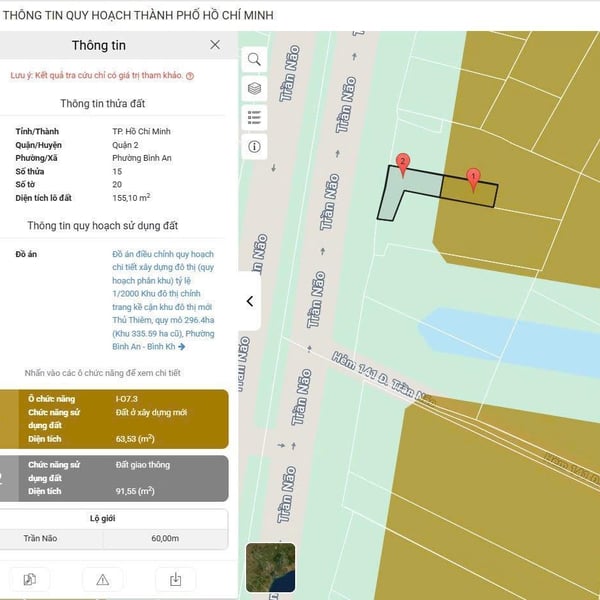Click the info icon on map toolbar
The image size is (600, 600).
click(x=254, y=146)
